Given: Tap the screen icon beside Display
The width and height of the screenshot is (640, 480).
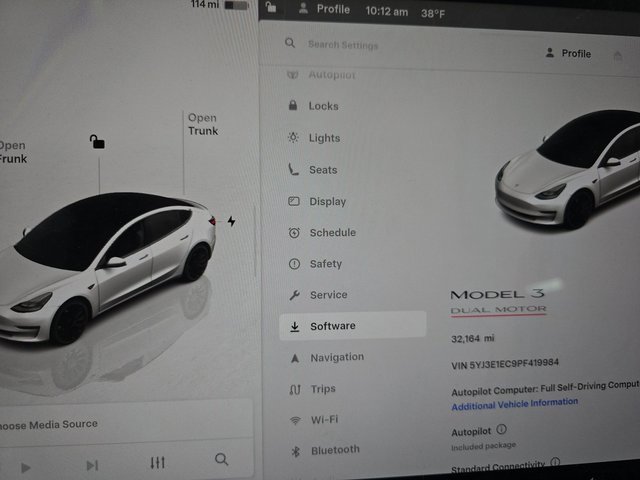Looking at the screenshot, I should pos(294,201).
